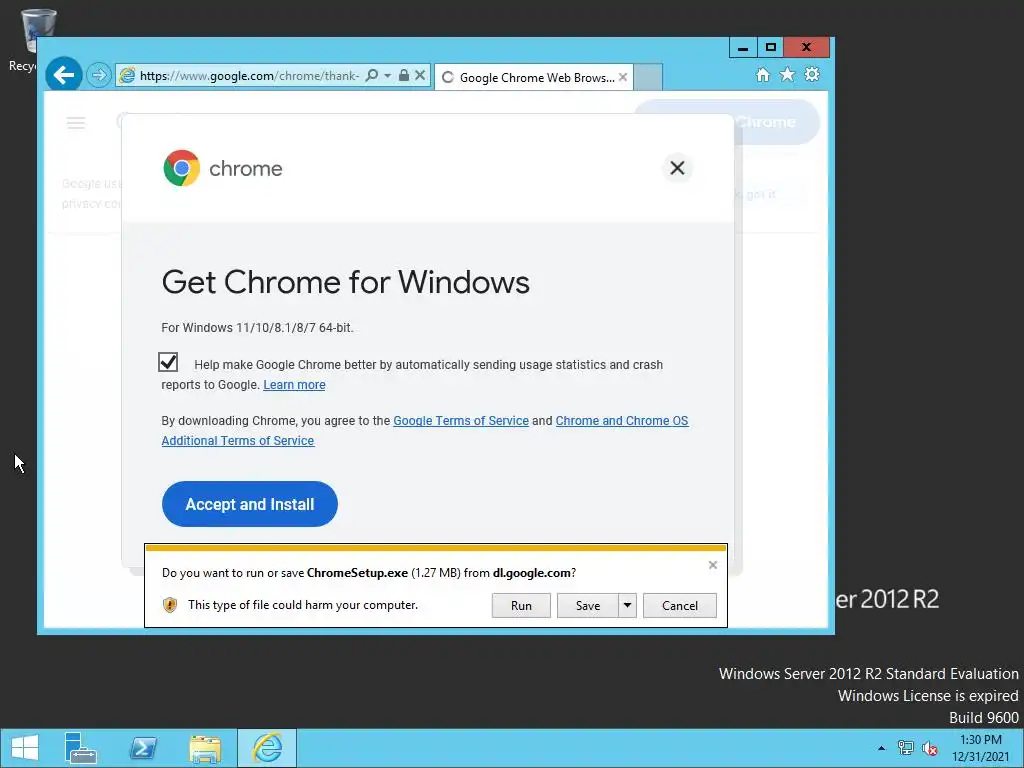This screenshot has height=768, width=1024.
Task: Click the browser forward arrow button
Action: coord(99,75)
